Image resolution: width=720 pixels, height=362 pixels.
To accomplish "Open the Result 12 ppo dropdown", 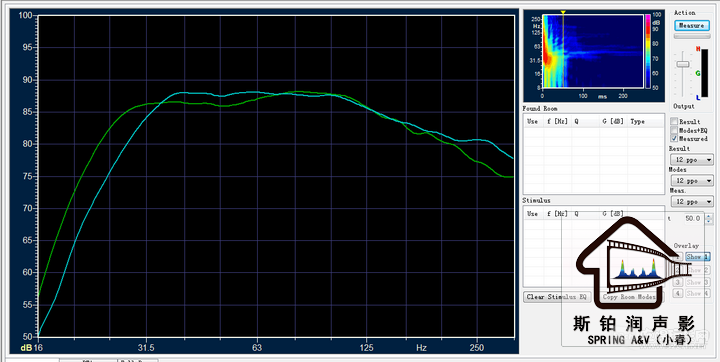I will tap(692, 160).
